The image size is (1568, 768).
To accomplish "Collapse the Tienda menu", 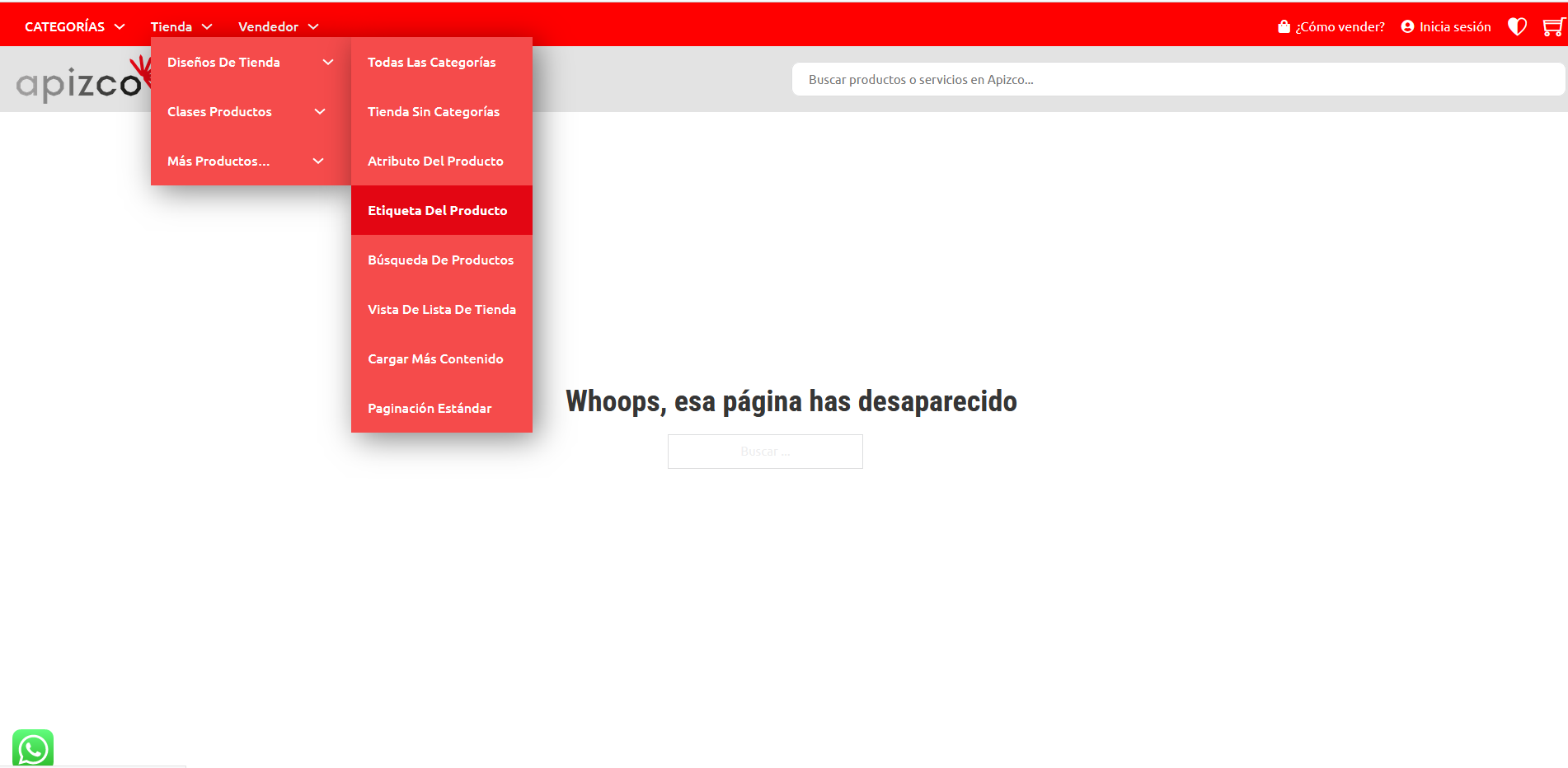I will click(x=181, y=27).
